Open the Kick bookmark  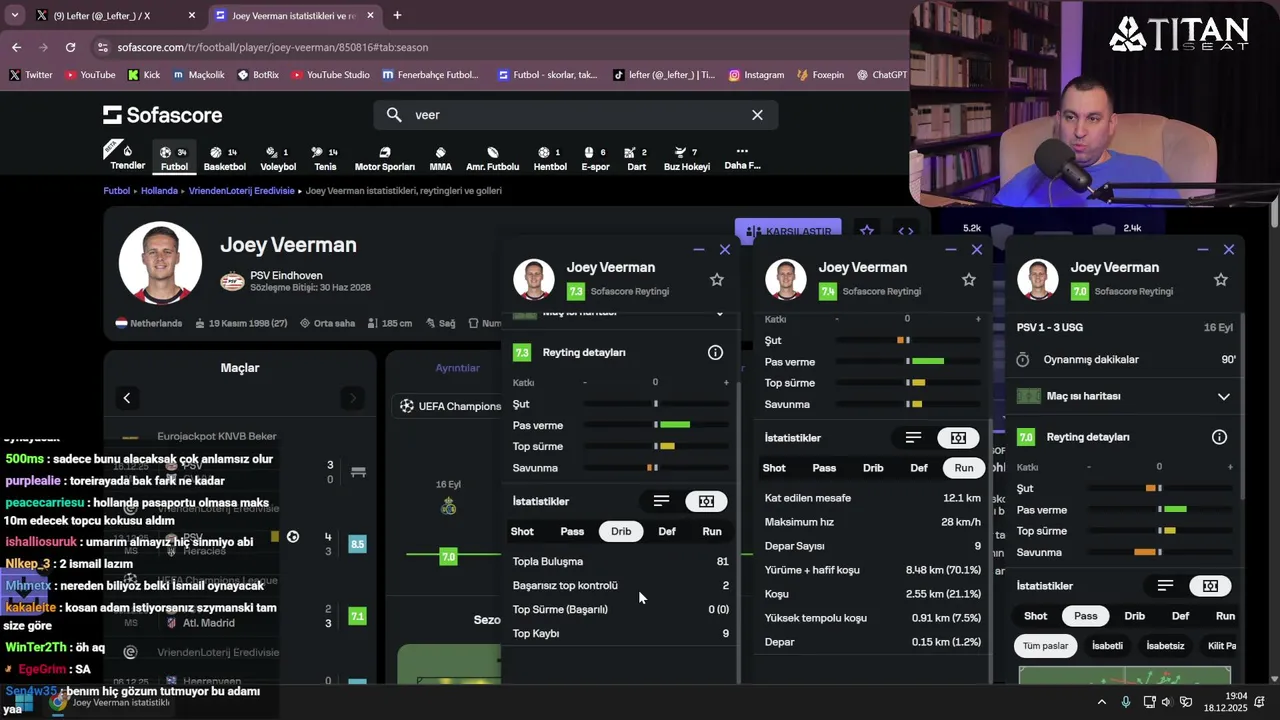(144, 75)
